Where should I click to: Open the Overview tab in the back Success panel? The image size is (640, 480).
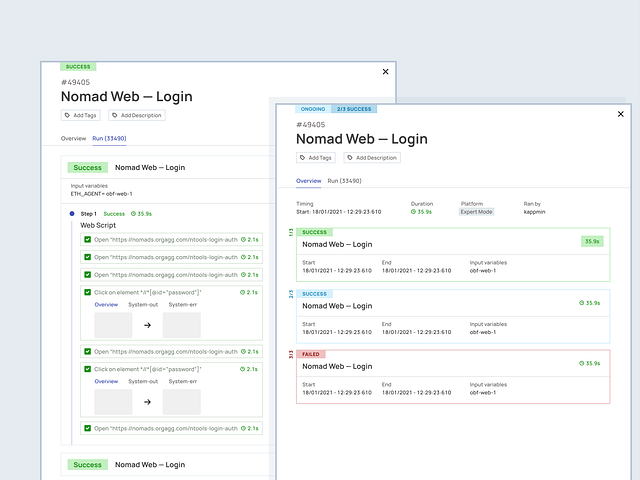point(74,139)
